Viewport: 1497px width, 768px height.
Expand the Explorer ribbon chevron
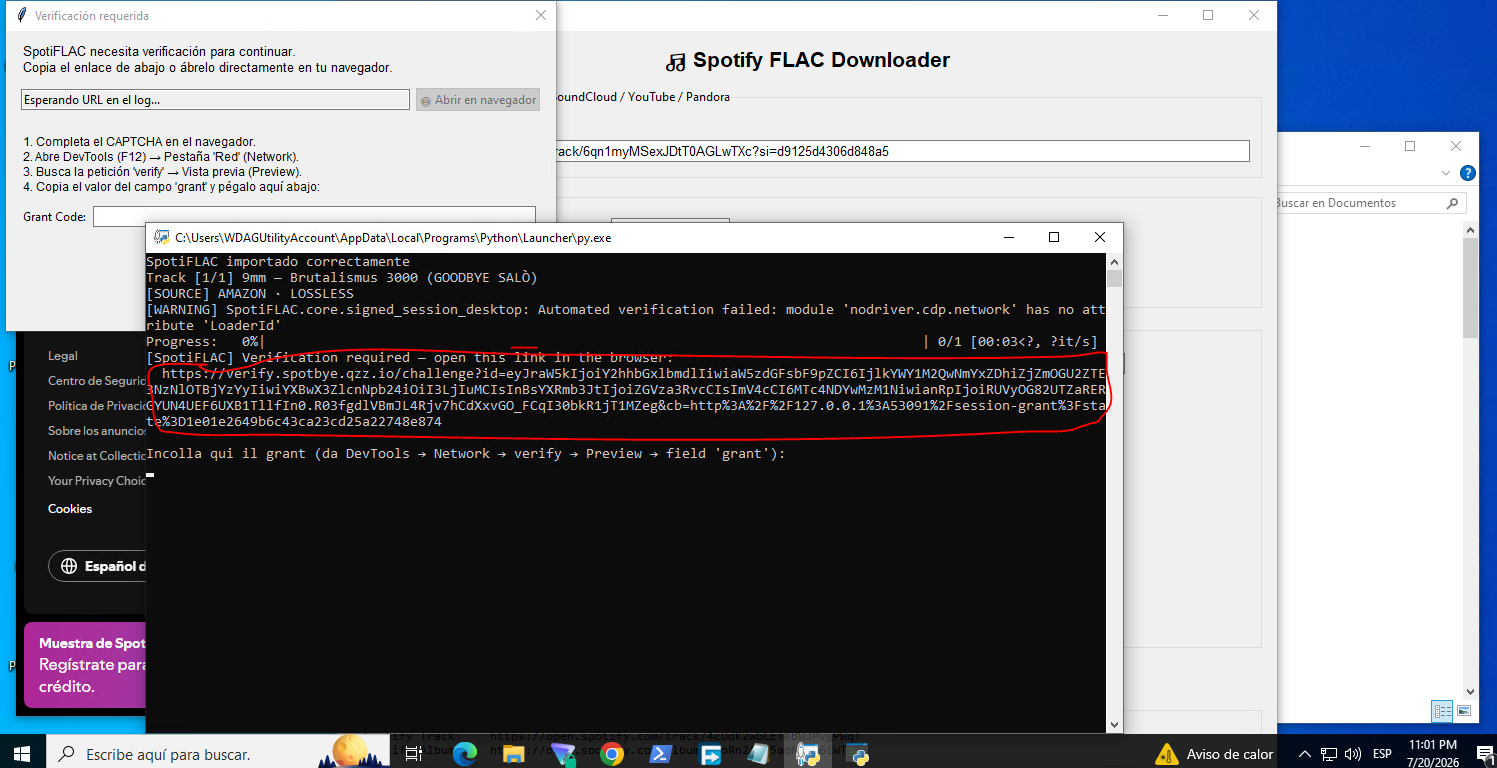pyautogui.click(x=1445, y=173)
